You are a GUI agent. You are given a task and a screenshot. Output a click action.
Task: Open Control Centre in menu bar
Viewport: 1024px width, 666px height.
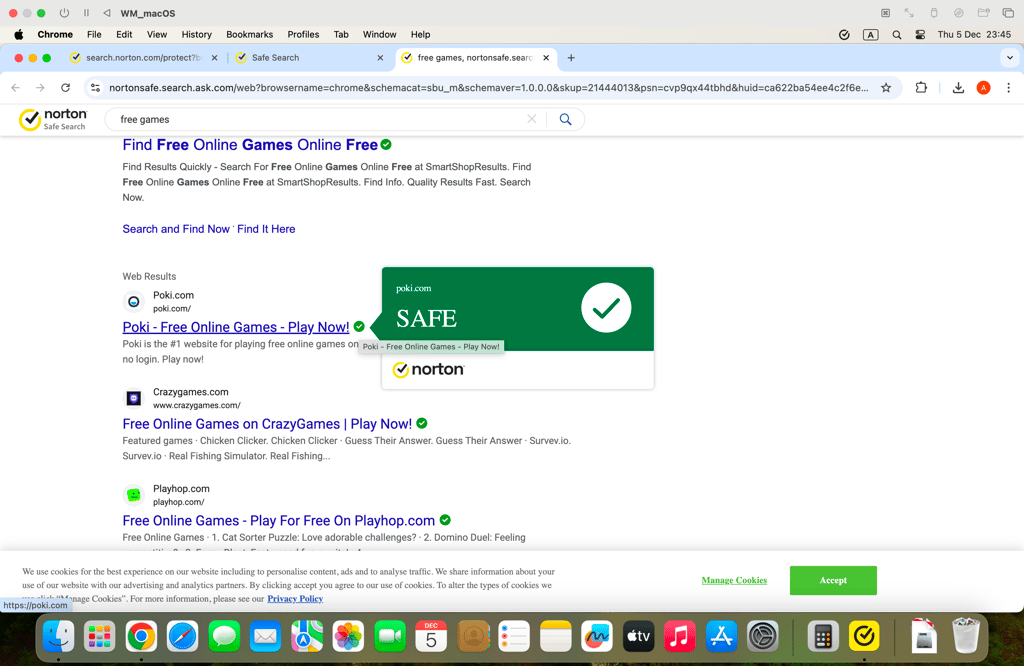(x=920, y=35)
